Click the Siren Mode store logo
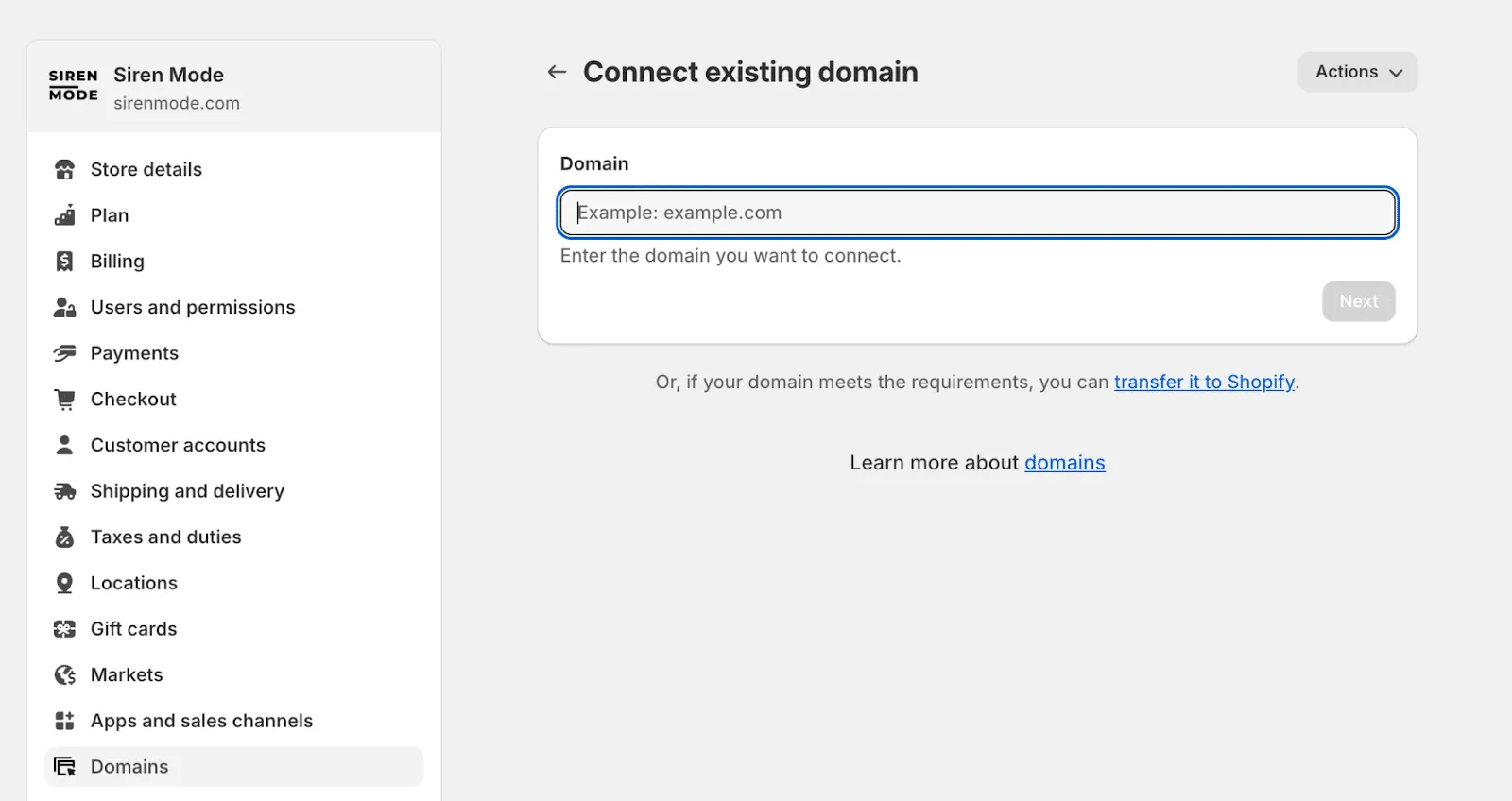This screenshot has width=1512, height=801. coord(74,85)
